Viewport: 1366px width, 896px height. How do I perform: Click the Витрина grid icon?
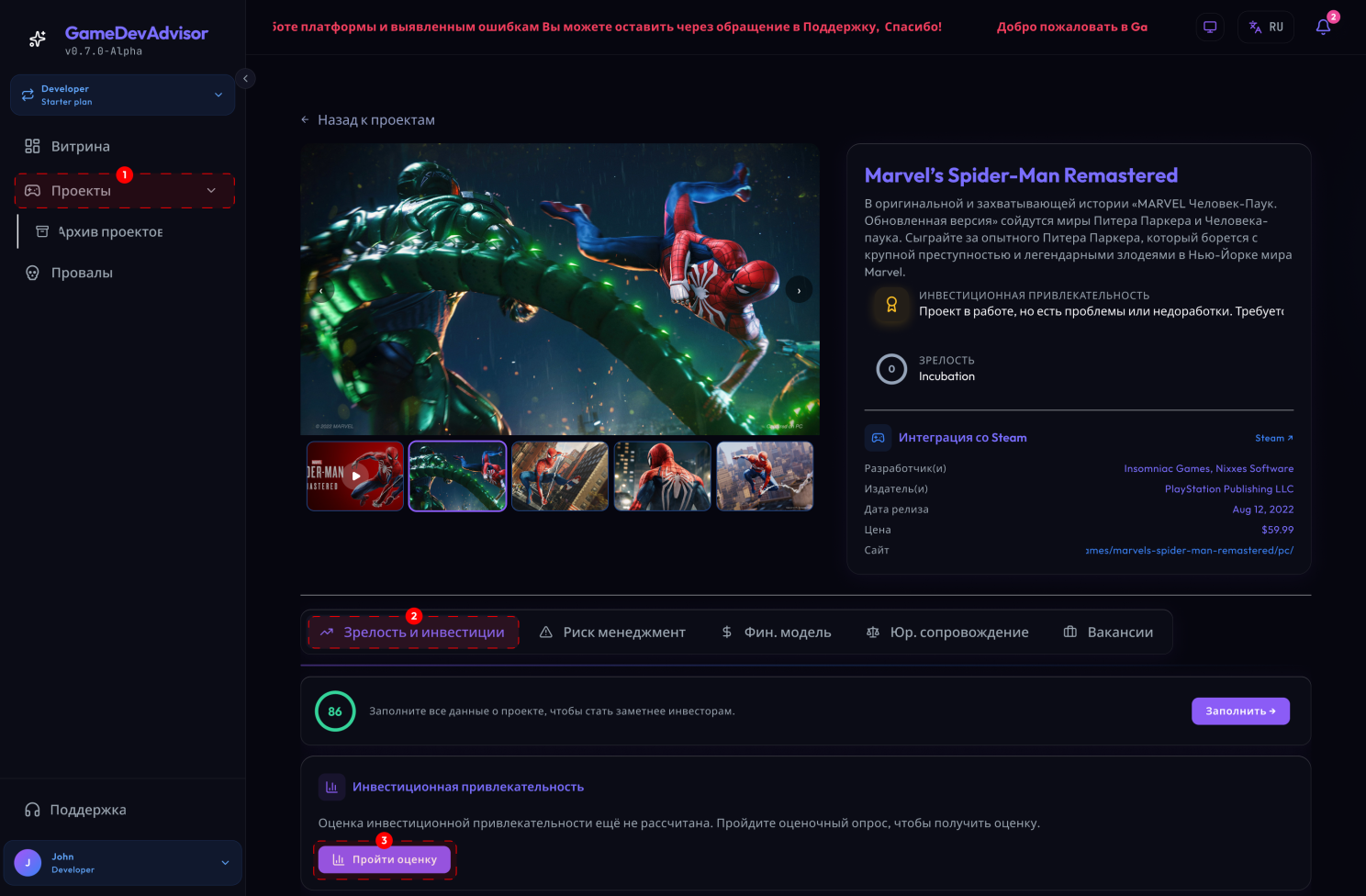(32, 147)
